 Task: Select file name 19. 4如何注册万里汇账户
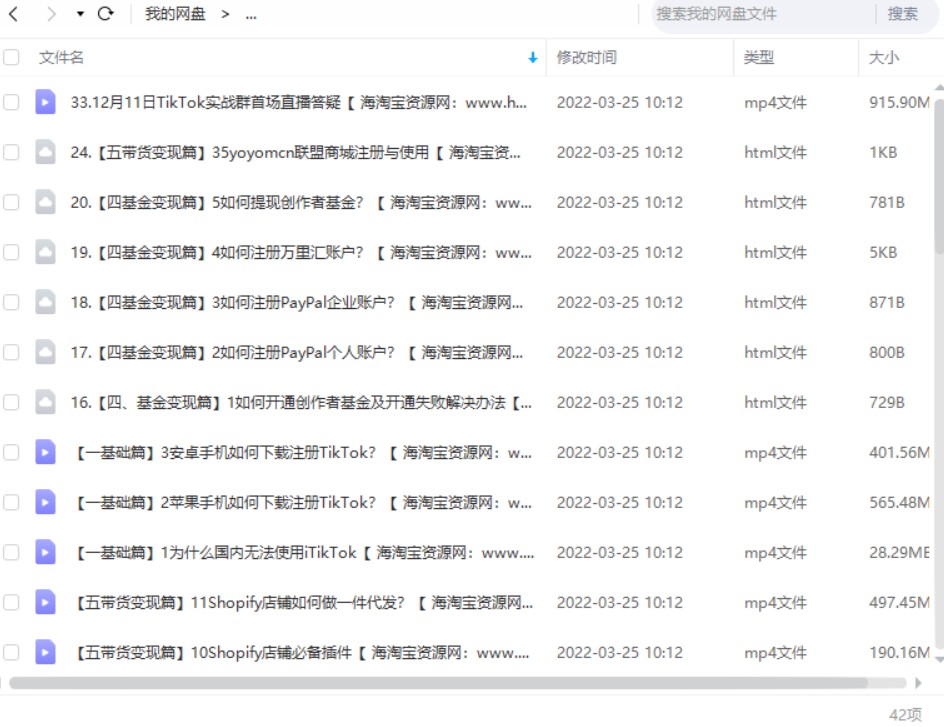pyautogui.click(x=301, y=253)
